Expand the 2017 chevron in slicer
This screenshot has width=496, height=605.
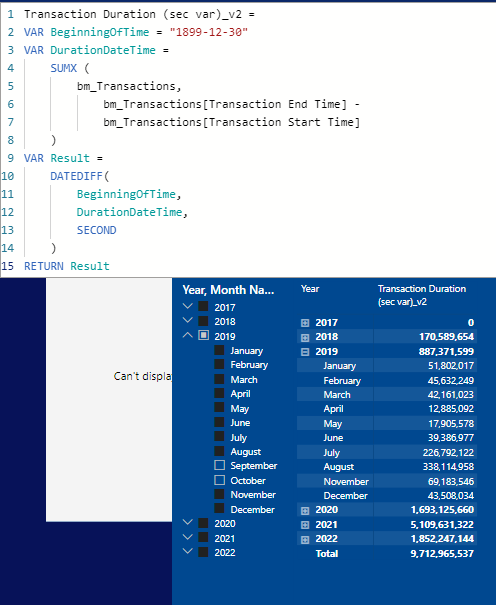click(x=187, y=306)
